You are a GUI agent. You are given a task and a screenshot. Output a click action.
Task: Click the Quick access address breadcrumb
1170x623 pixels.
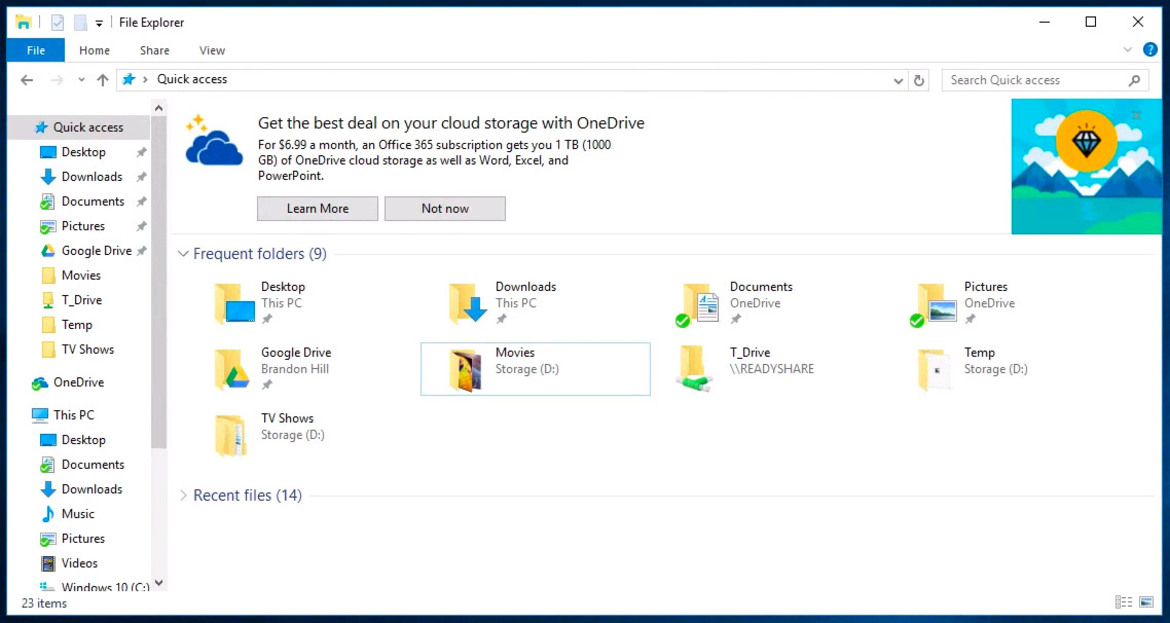(192, 80)
